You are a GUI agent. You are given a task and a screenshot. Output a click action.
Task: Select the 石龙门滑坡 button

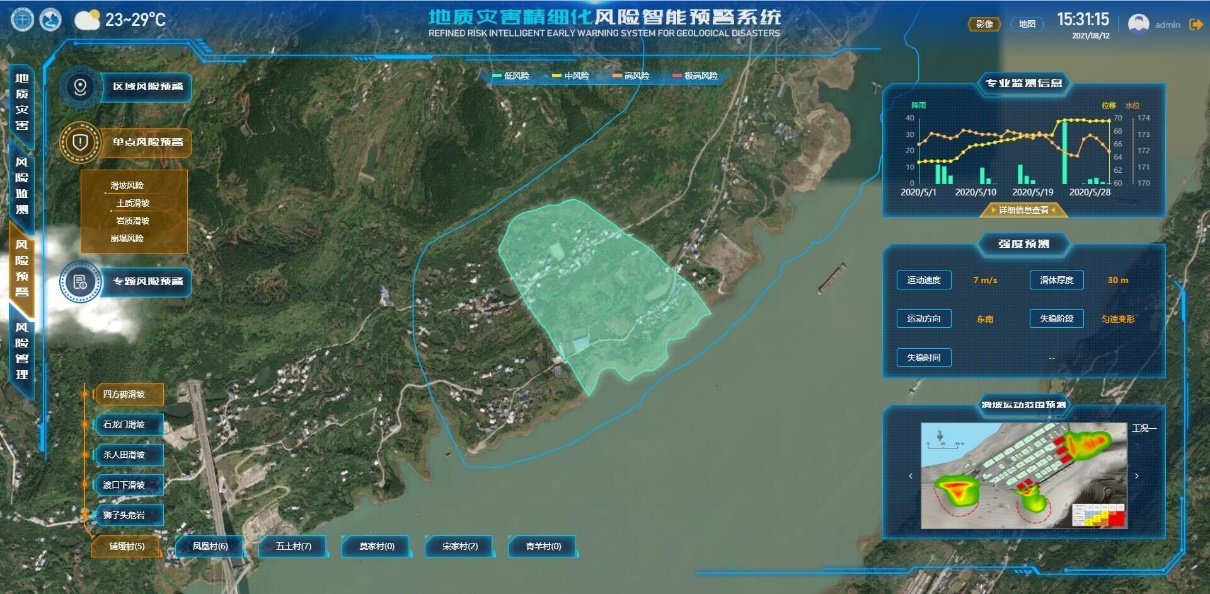click(x=125, y=424)
